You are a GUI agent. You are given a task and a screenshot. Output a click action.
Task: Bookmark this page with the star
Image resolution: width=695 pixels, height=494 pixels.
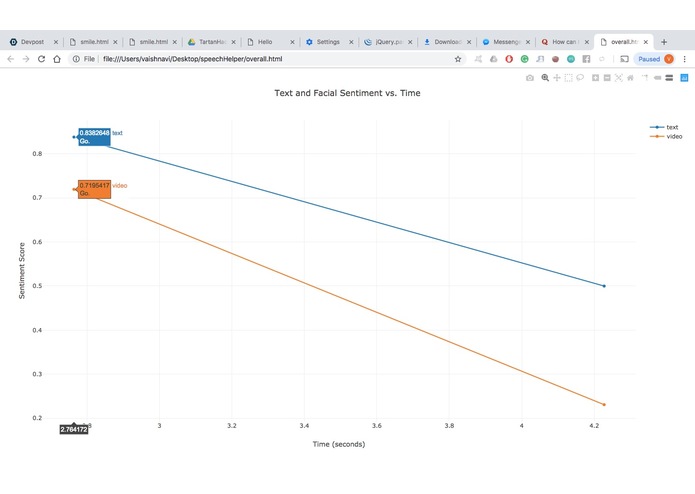[x=458, y=59]
